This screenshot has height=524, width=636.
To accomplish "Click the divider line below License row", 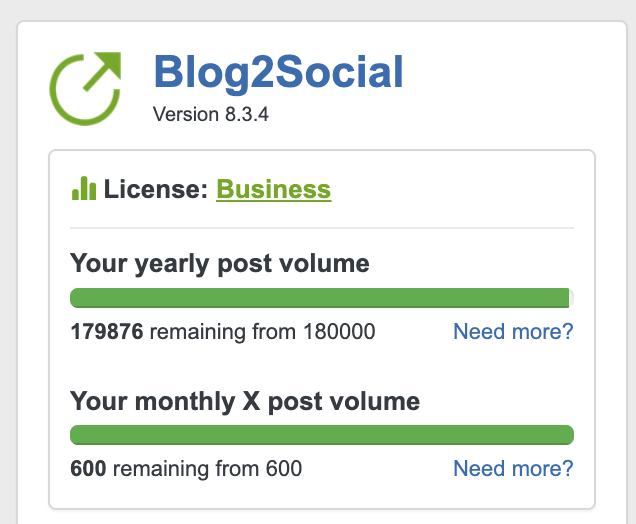I will coord(321,228).
